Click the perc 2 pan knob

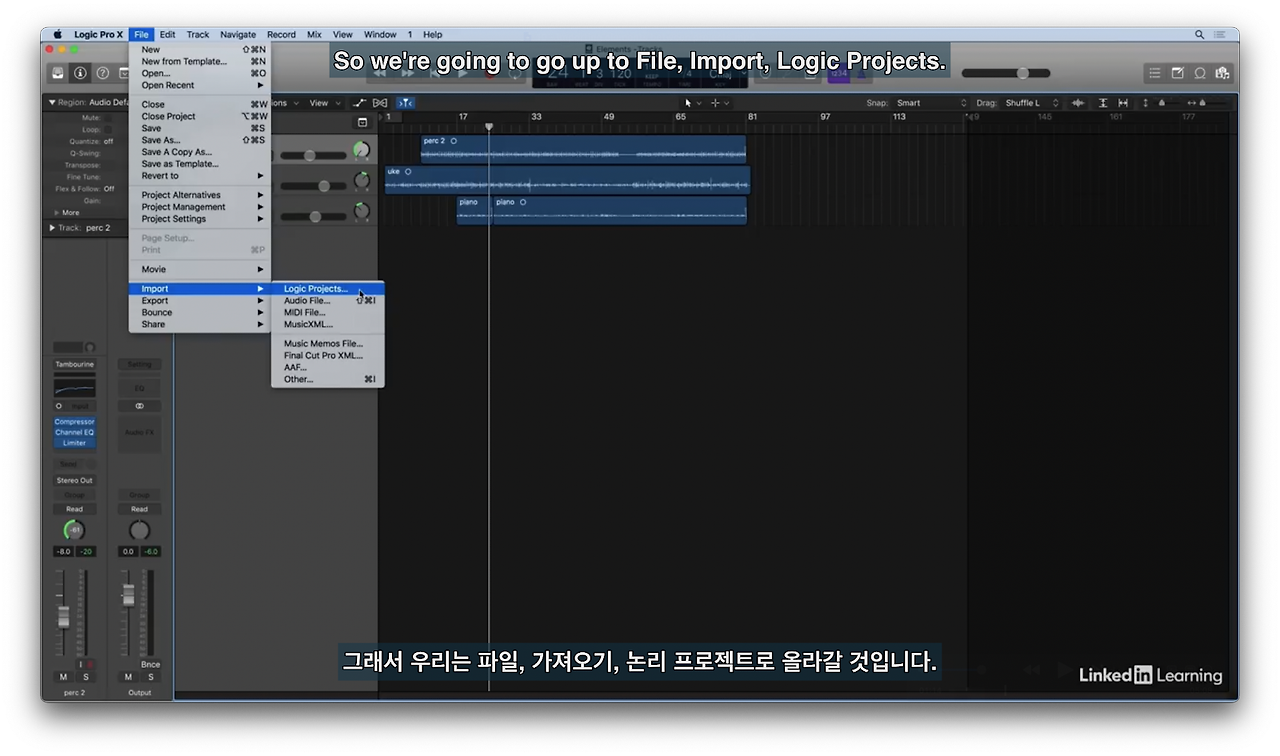75,530
